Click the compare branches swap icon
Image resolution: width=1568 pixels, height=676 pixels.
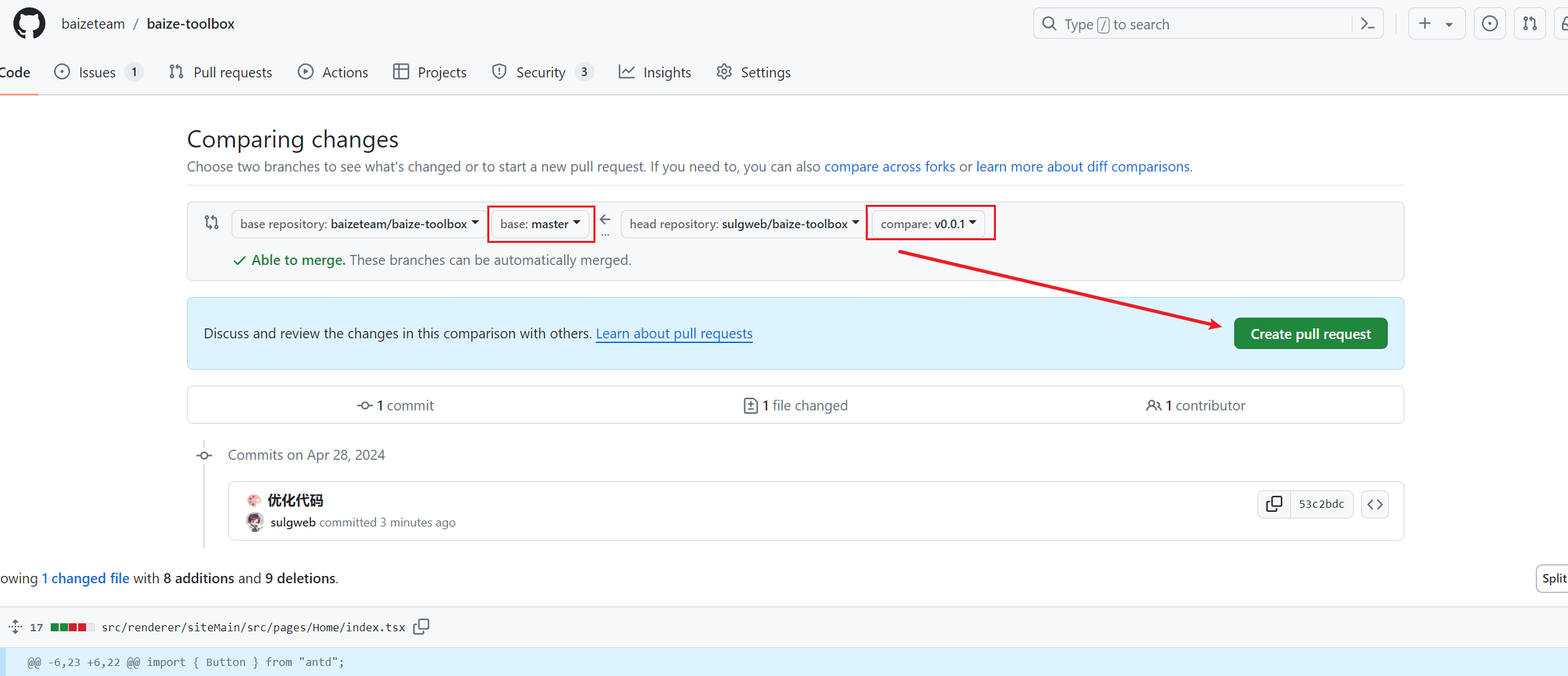pos(212,222)
